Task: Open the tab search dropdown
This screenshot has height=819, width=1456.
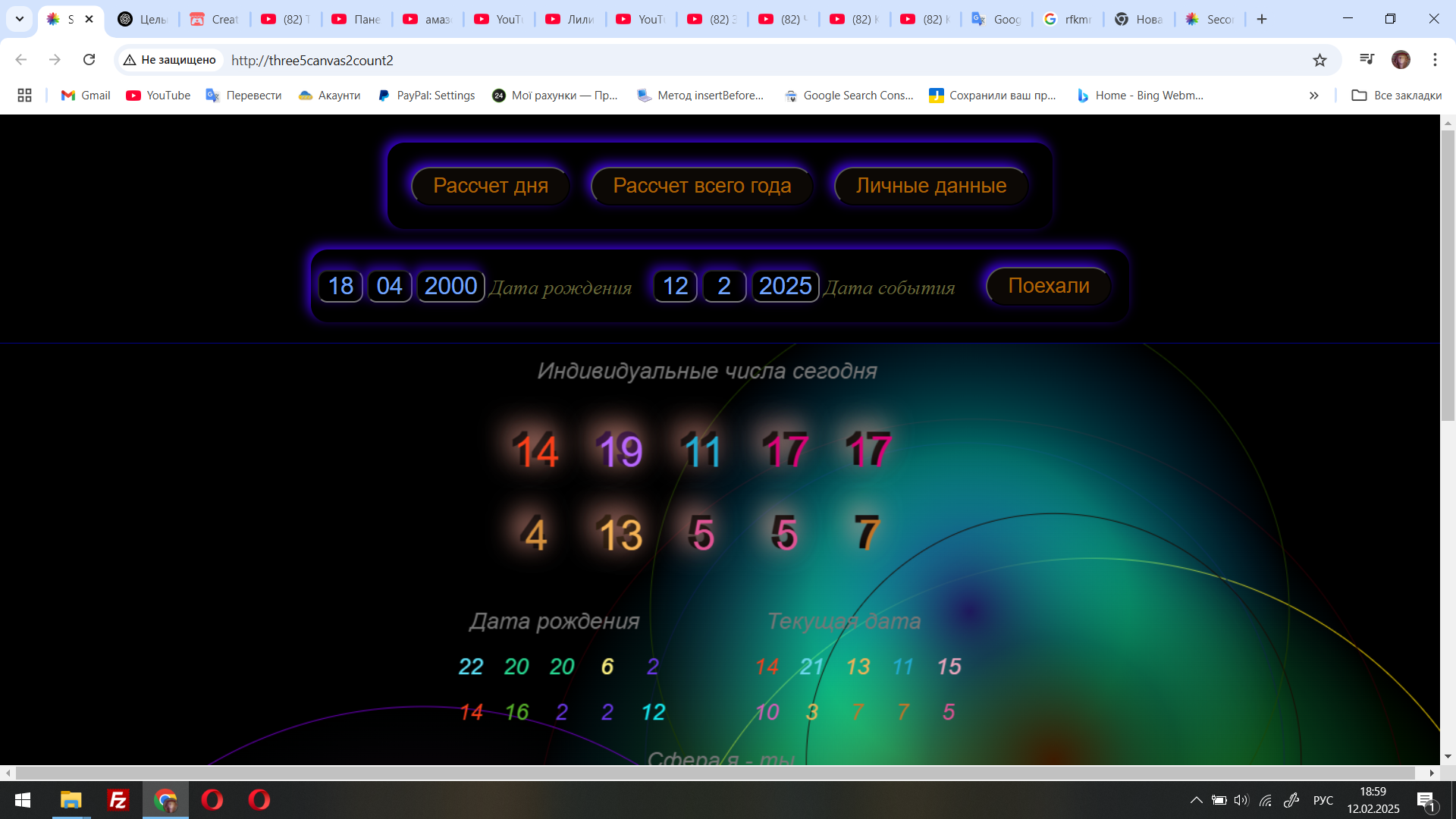Action: 20,19
